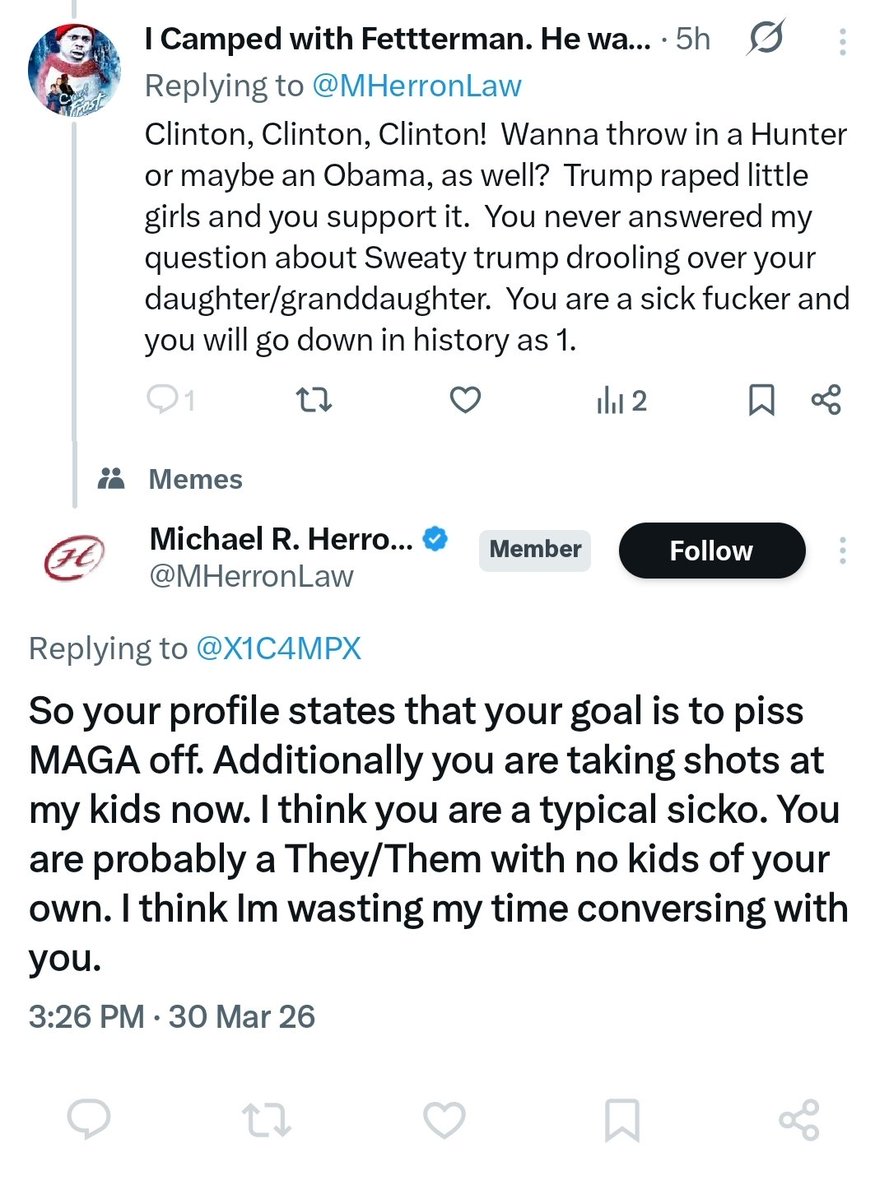The width and height of the screenshot is (889, 1199).
Task: Share the top reply tweet
Action: click(x=826, y=401)
